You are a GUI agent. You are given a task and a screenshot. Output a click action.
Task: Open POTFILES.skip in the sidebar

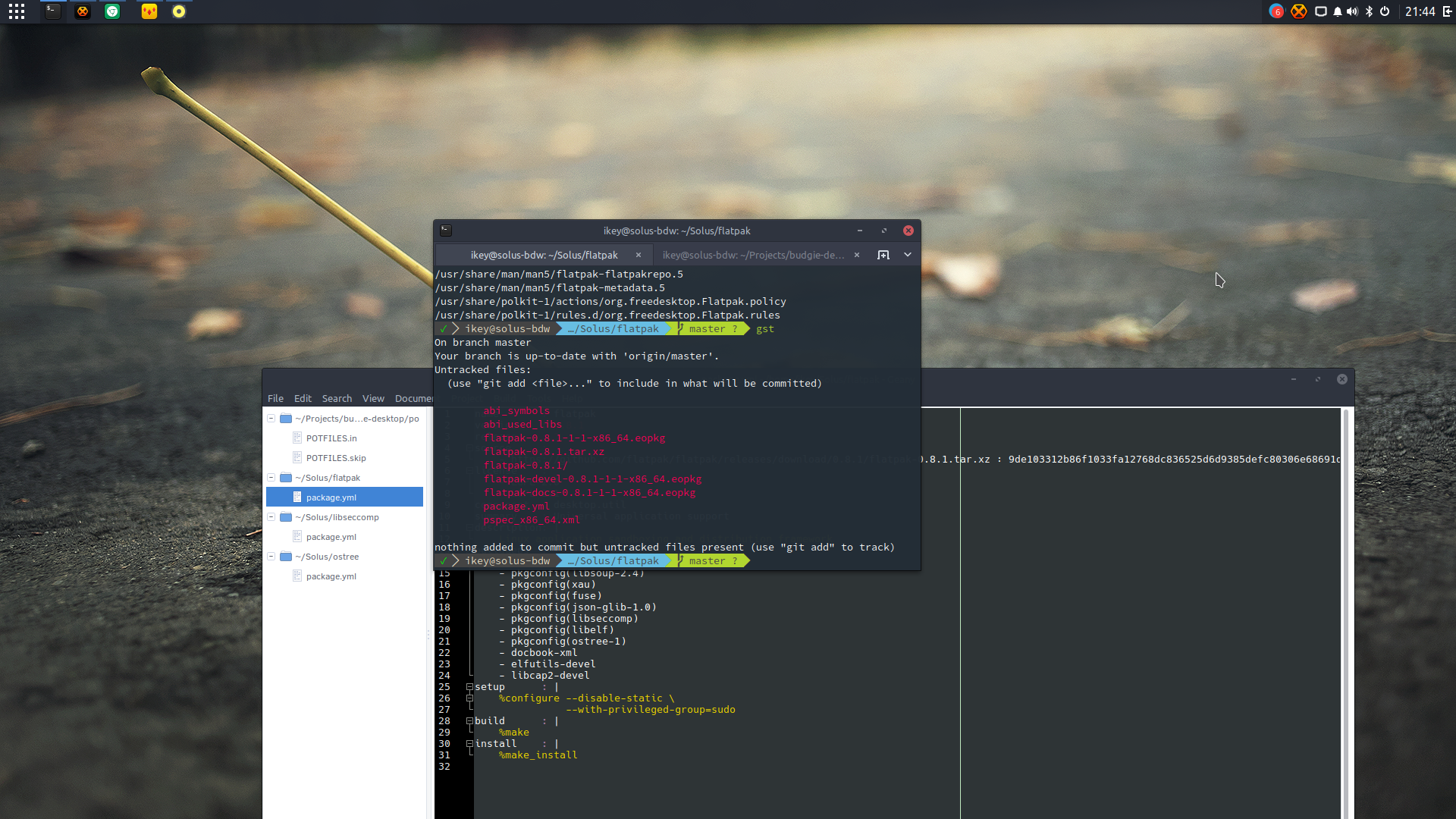pos(336,458)
